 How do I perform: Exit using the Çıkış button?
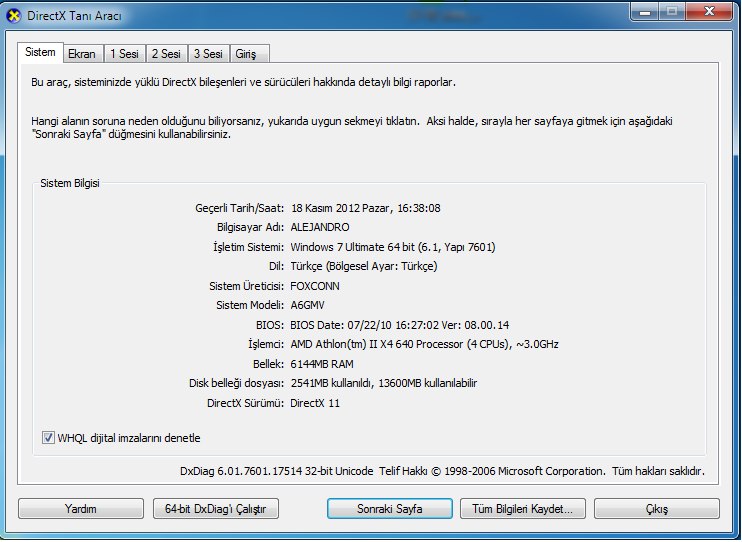point(656,509)
